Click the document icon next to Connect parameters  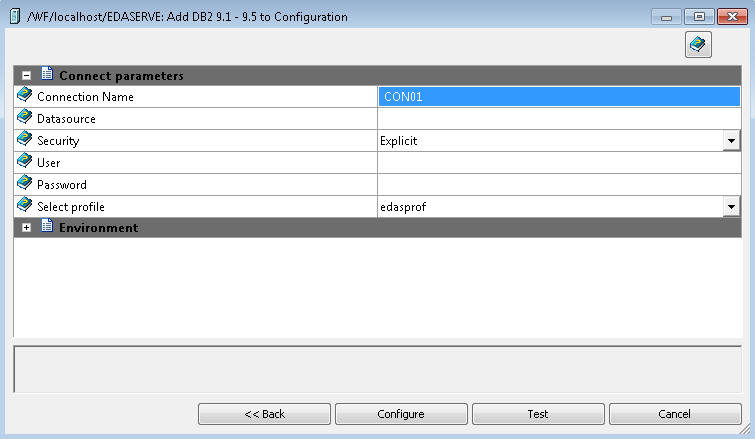click(x=47, y=74)
